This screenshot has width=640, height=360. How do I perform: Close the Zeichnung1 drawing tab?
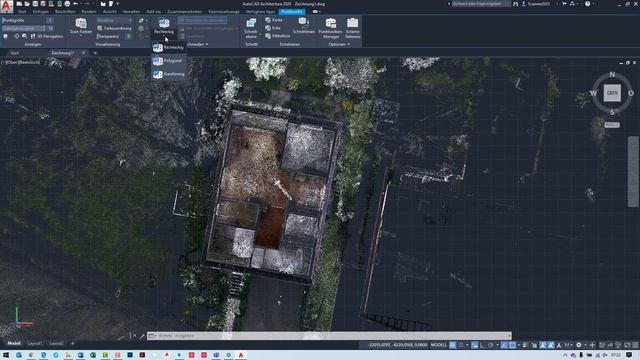click(x=84, y=53)
